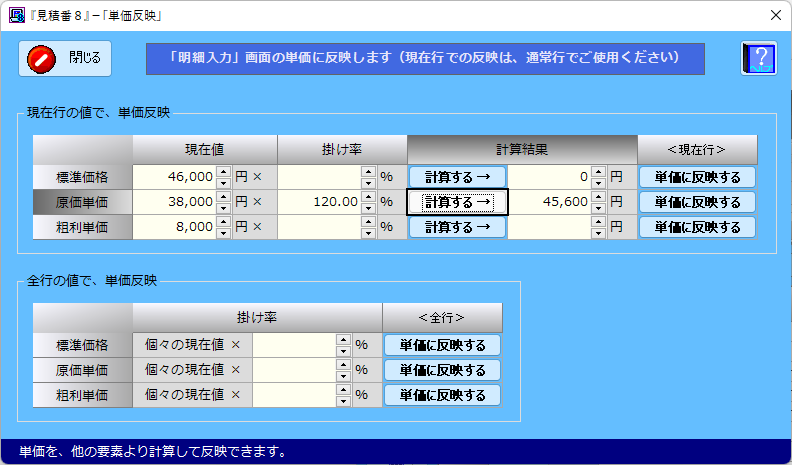Apply all-rows 粗利単価 with 単価に反映する
The height and width of the screenshot is (465, 792).
pyautogui.click(x=442, y=395)
